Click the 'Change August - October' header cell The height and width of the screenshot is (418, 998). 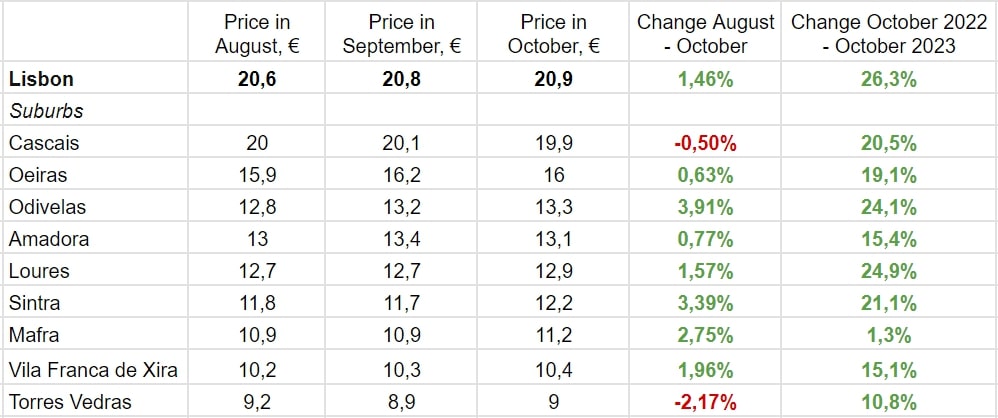[706, 33]
